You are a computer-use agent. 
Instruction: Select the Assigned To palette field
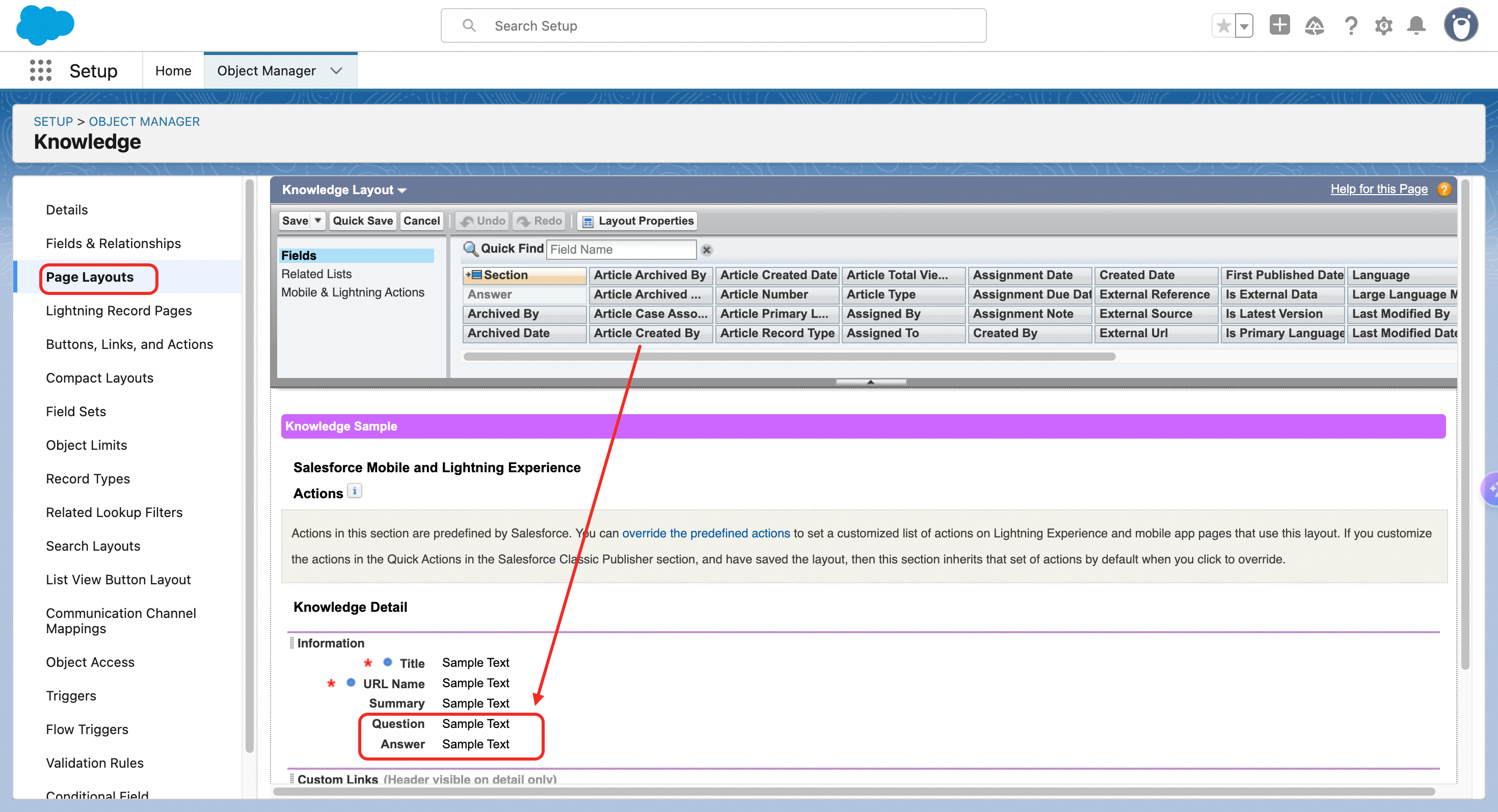pyautogui.click(x=903, y=334)
